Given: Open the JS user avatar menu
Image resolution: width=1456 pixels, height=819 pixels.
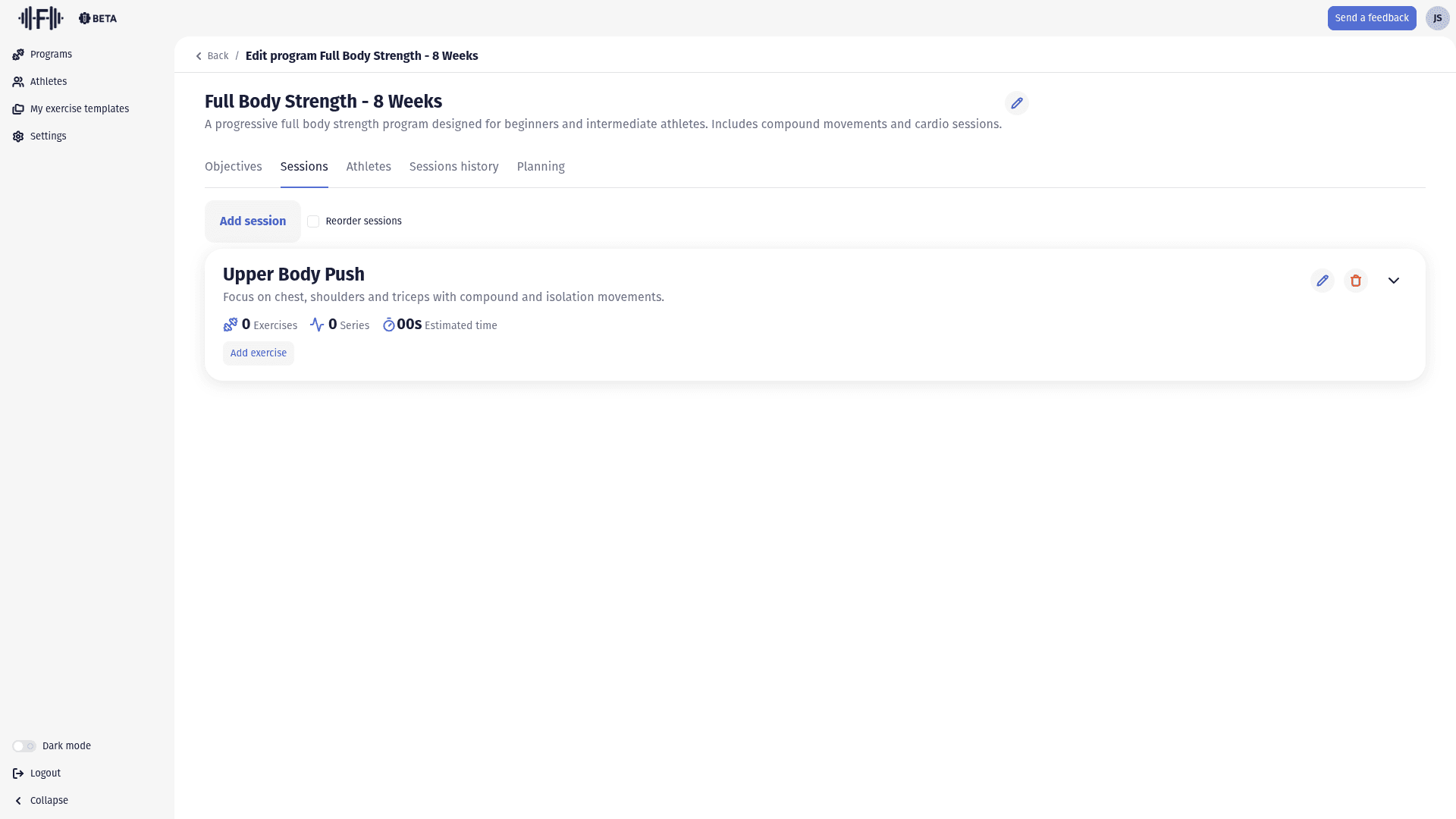Looking at the screenshot, I should (1437, 18).
